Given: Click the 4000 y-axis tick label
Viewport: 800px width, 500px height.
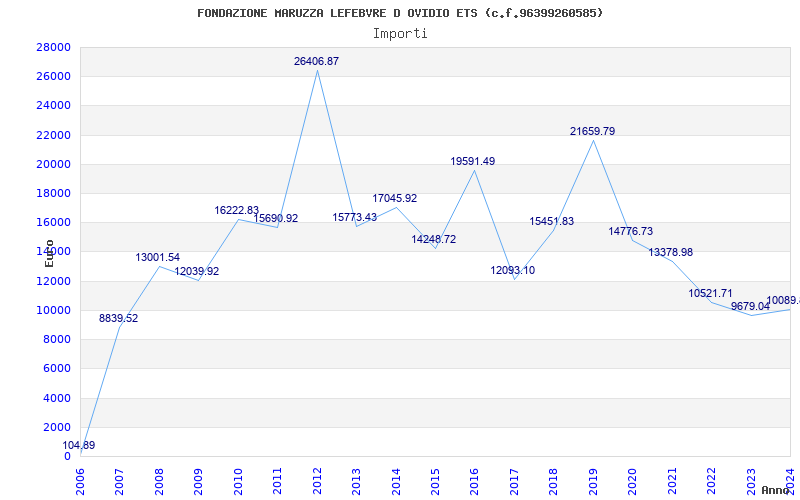Looking at the screenshot, I should (56, 398).
